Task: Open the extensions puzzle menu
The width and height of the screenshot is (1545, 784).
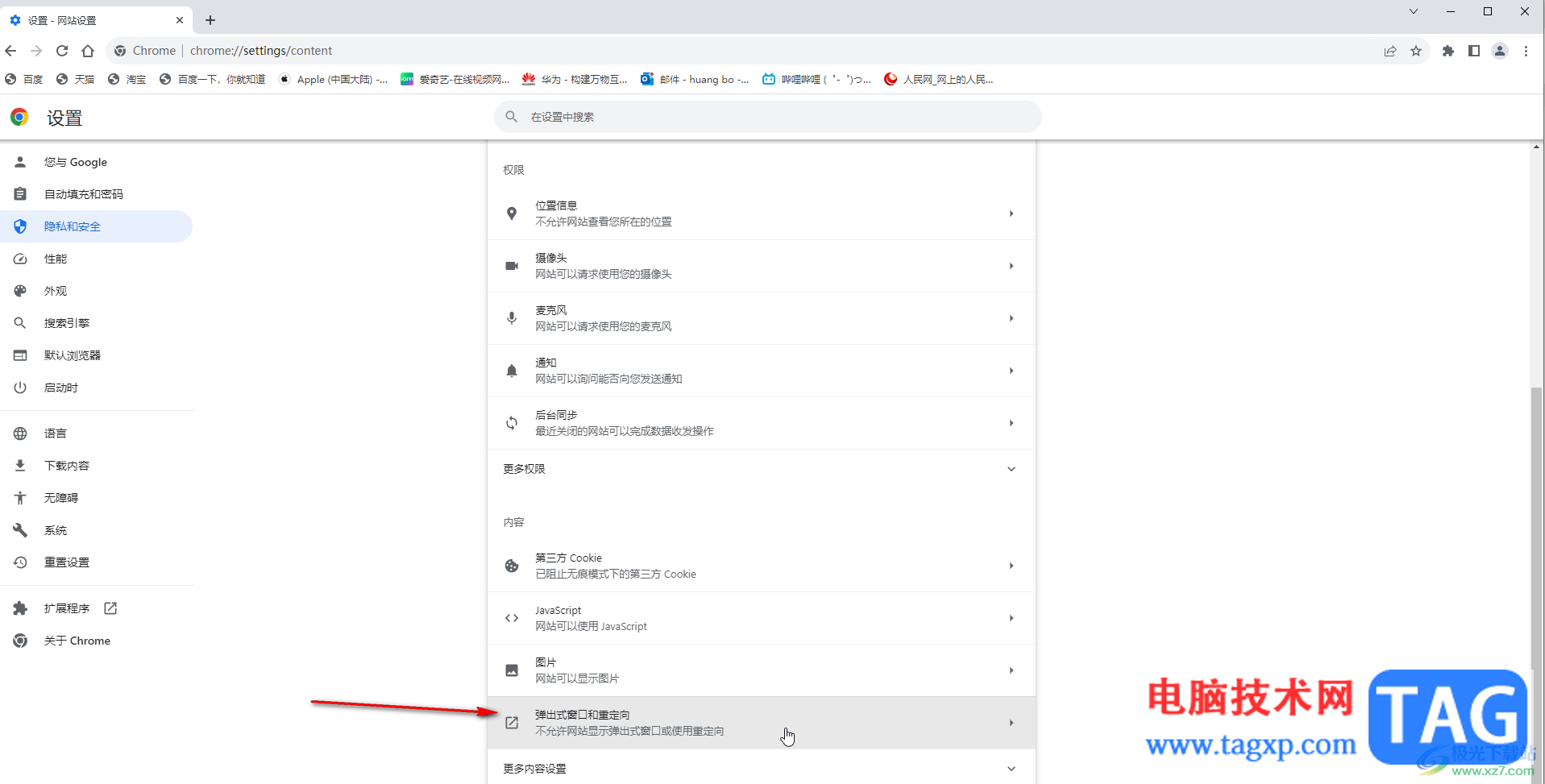Action: 1448,51
